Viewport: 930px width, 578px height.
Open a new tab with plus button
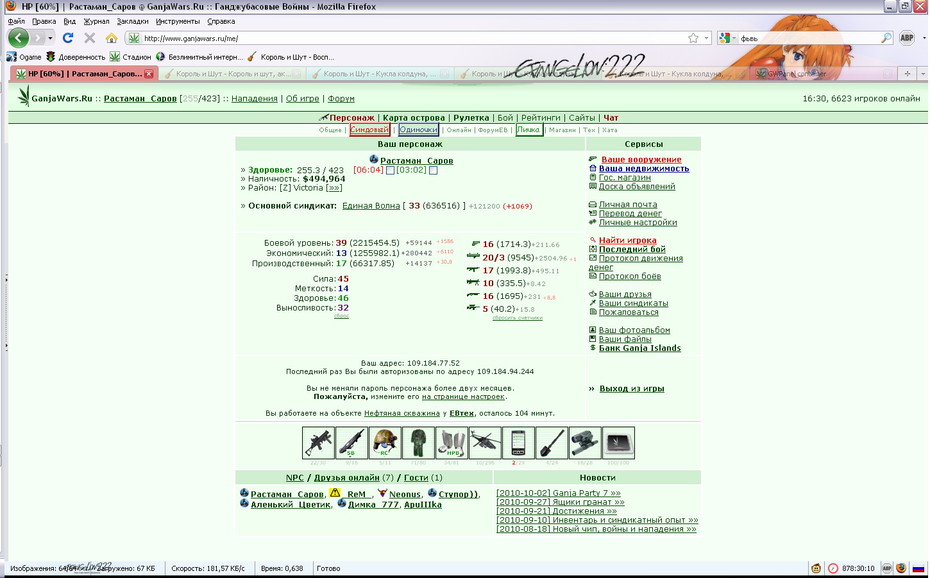point(907,74)
